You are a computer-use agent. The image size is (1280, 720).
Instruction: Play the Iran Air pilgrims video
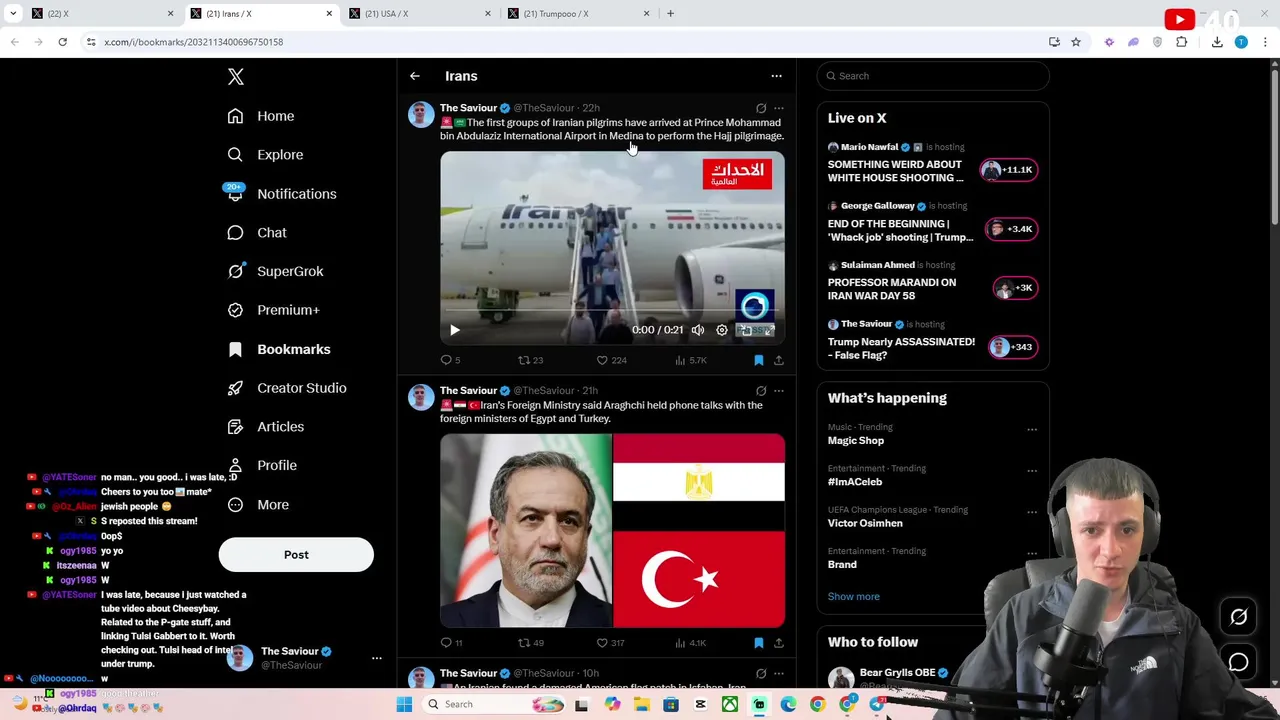pyautogui.click(x=455, y=330)
